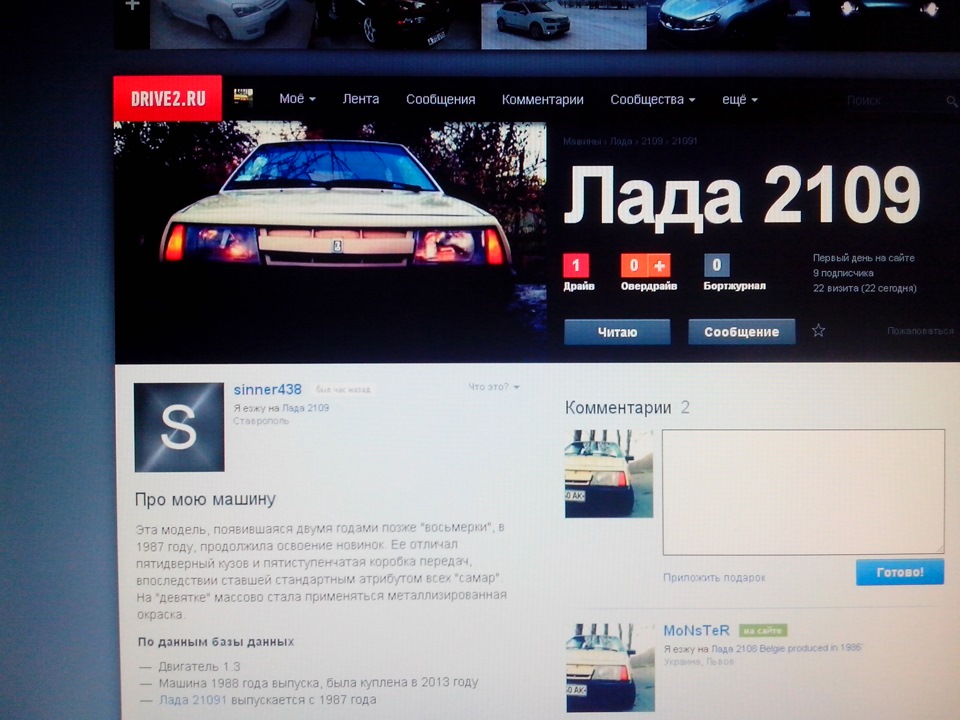This screenshot has height=720, width=960.
Task: Open Лада 2109 link under sinner438
Action: click(306, 408)
